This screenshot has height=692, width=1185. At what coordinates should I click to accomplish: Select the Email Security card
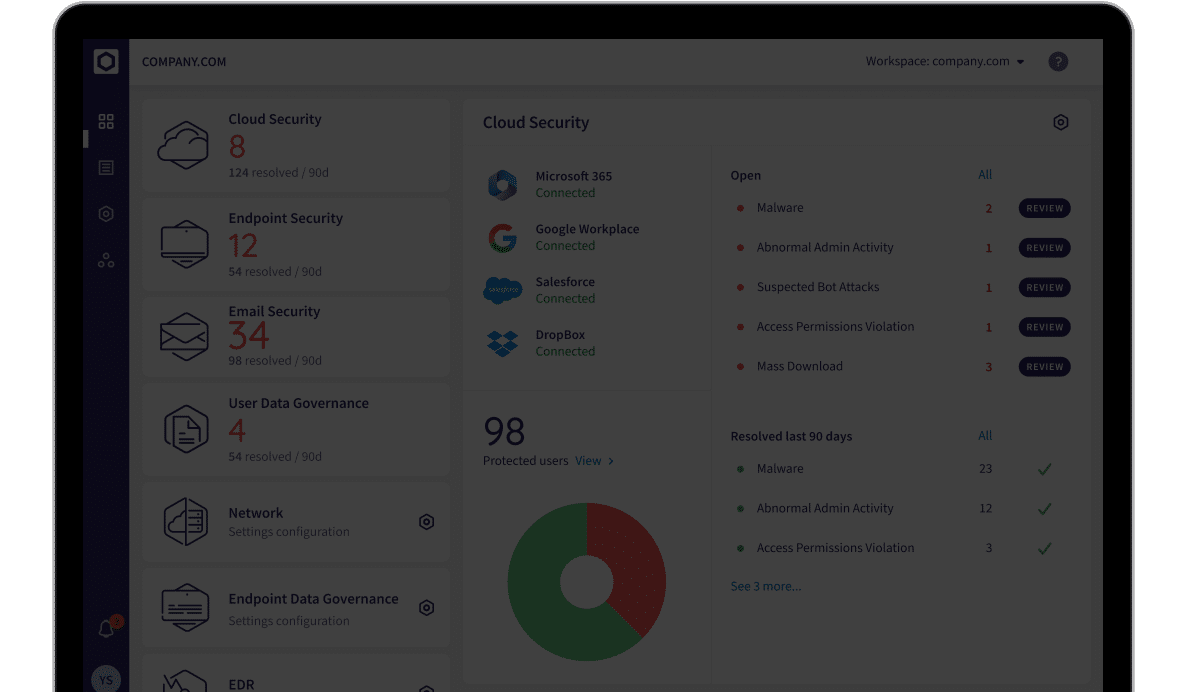295,337
